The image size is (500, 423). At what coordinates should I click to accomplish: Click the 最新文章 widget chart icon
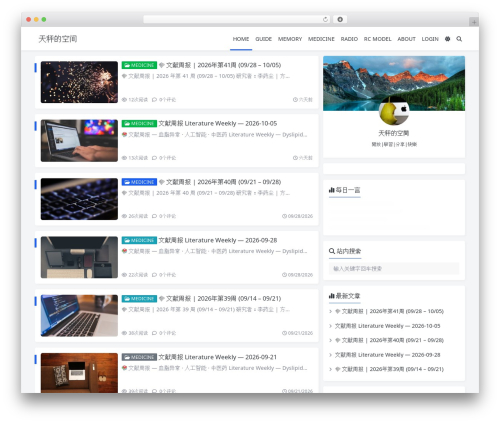pos(331,296)
